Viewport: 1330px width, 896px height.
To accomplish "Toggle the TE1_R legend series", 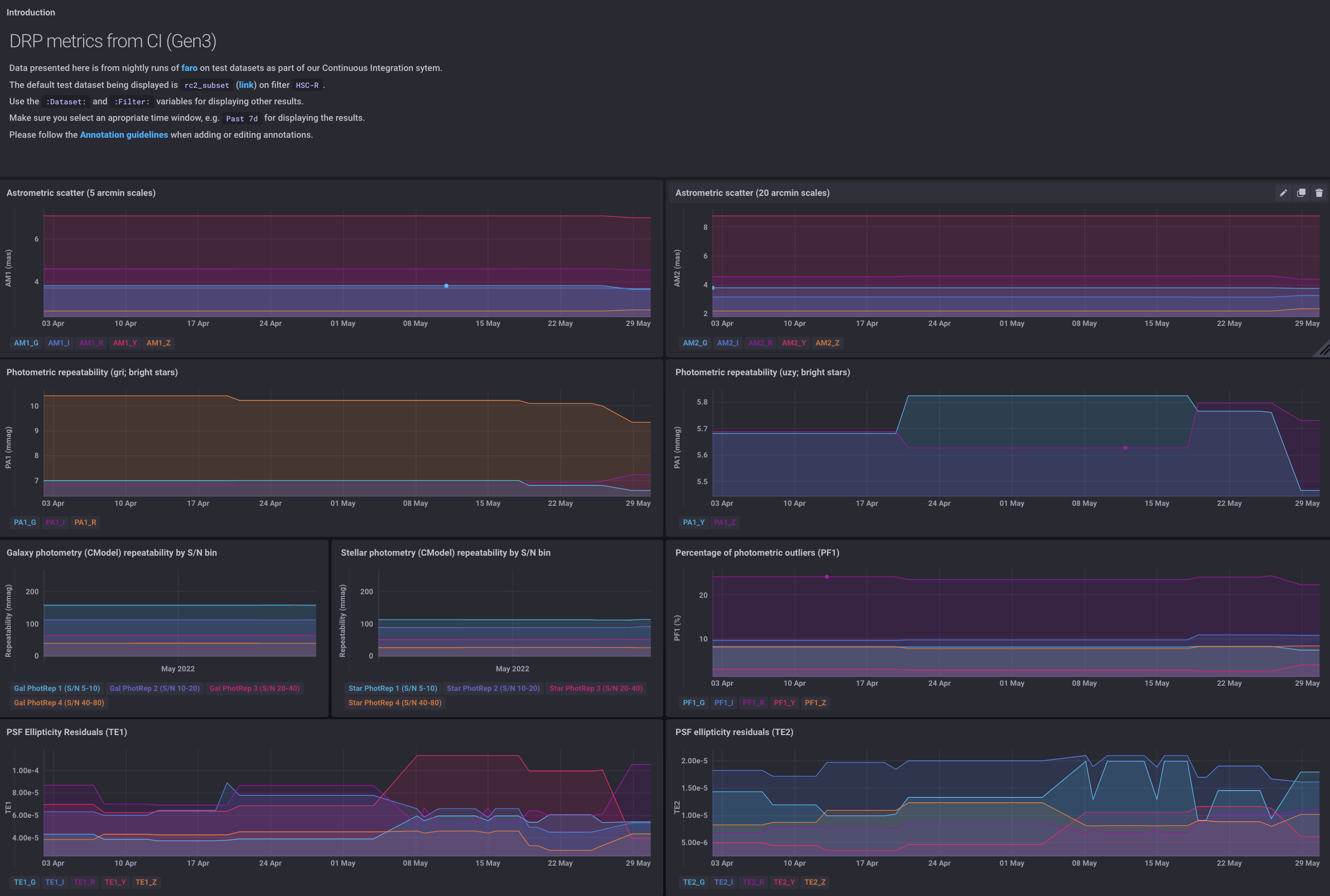I will (84, 882).
